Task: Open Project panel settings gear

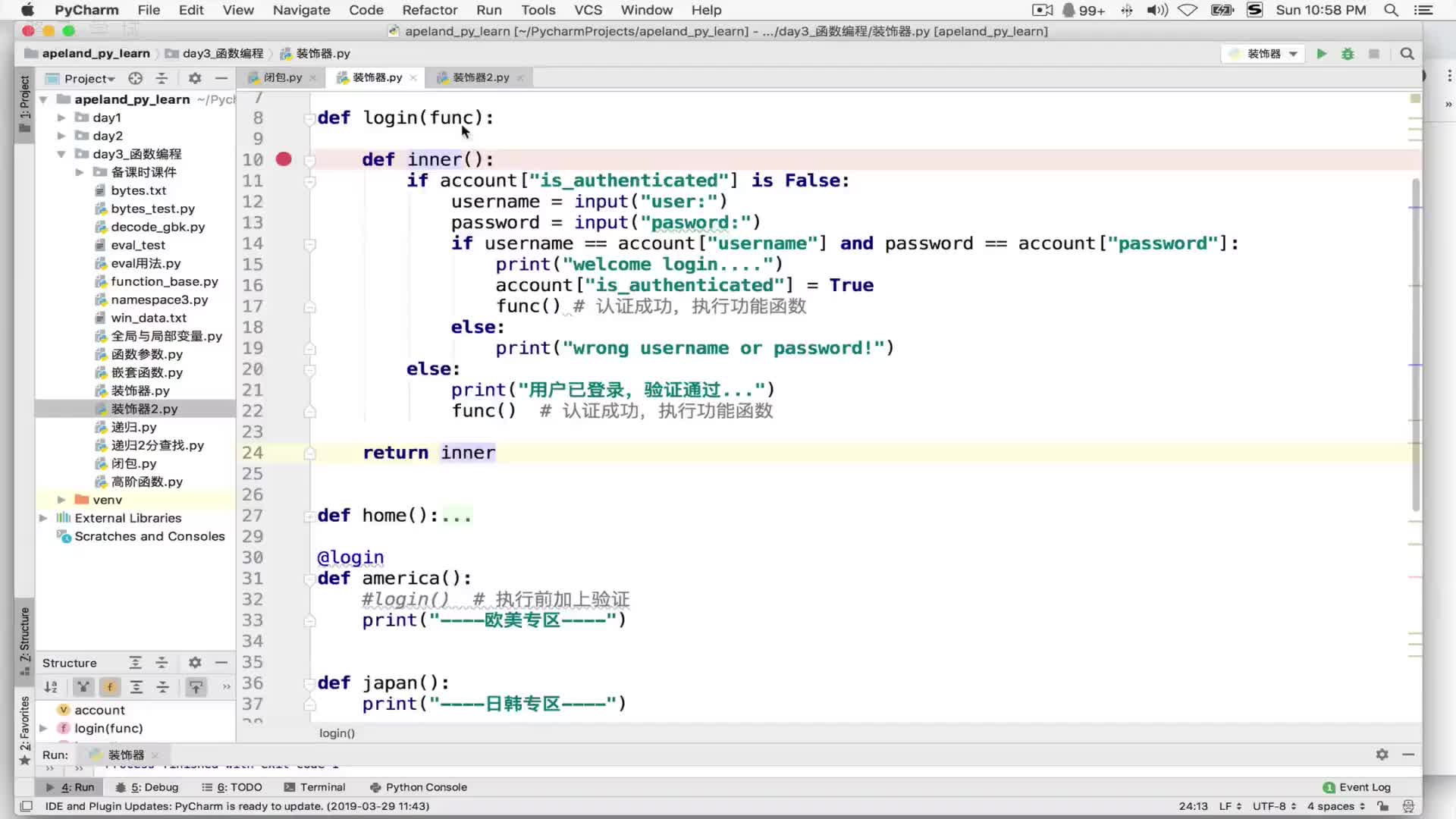Action: [x=195, y=78]
